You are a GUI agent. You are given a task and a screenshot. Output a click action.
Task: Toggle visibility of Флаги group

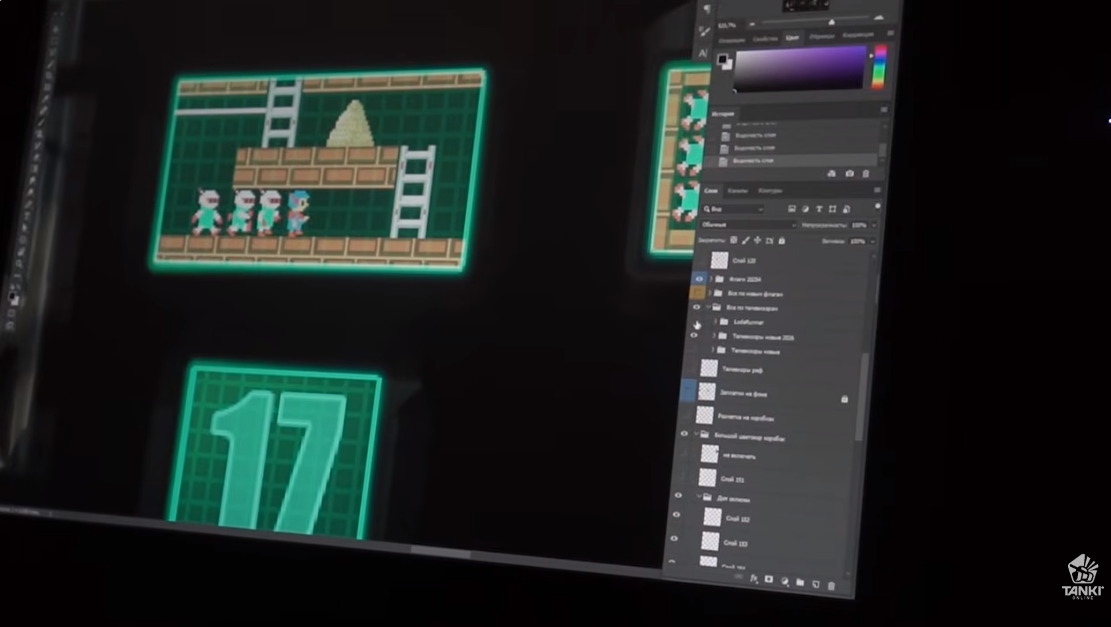[x=699, y=278]
